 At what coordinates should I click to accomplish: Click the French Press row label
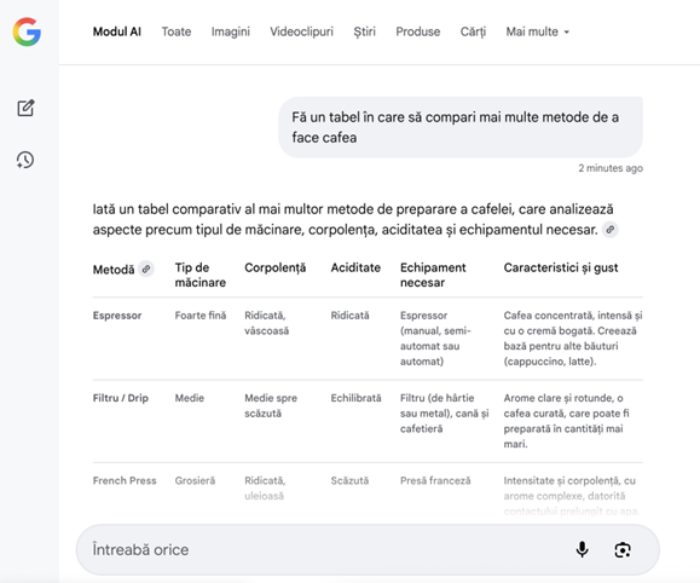click(124, 481)
